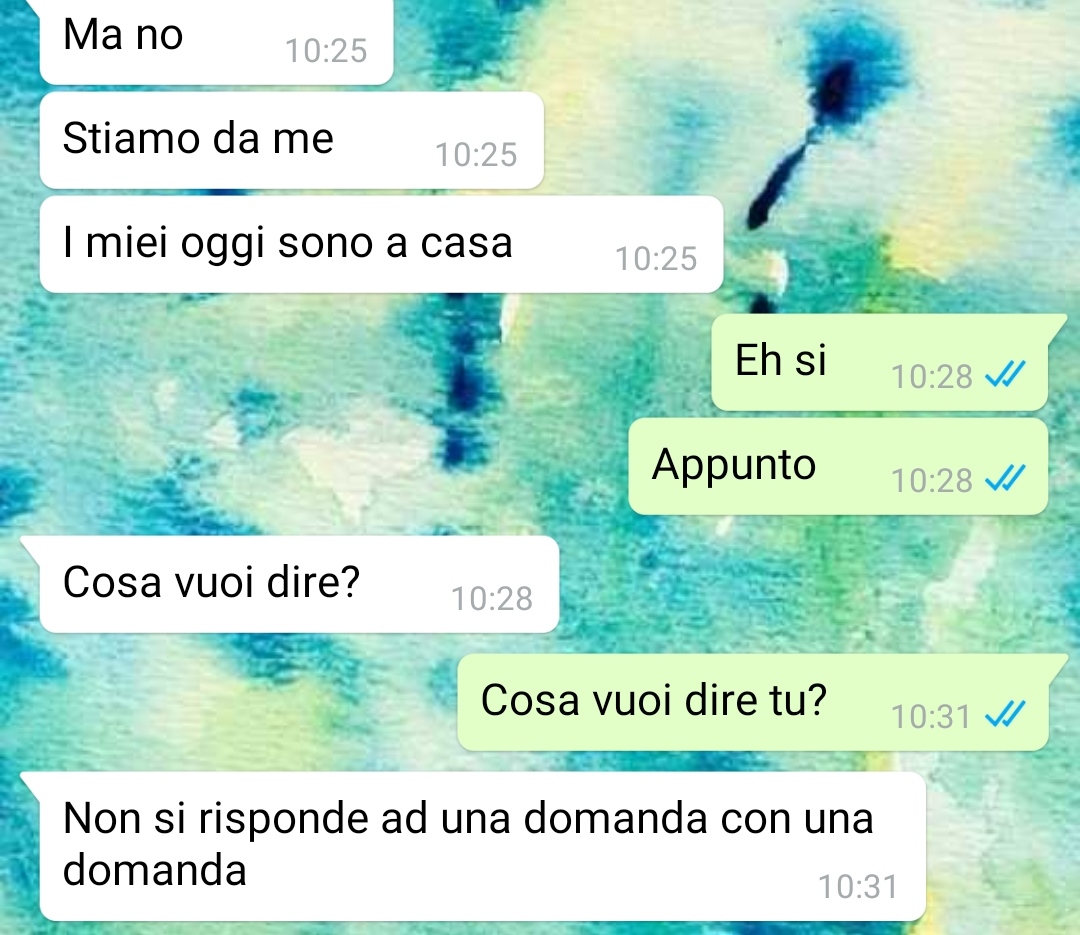Select the 'Stiamo da me' message

[x=292, y=141]
